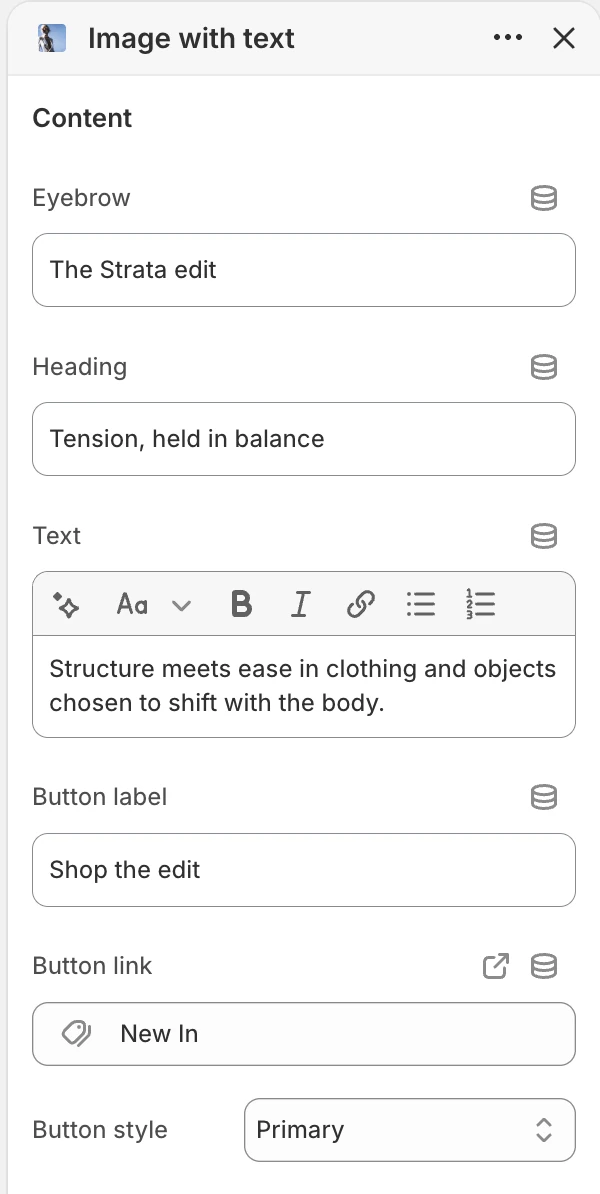
Task: Click the "Image with text" panel title
Action: pyautogui.click(x=191, y=38)
